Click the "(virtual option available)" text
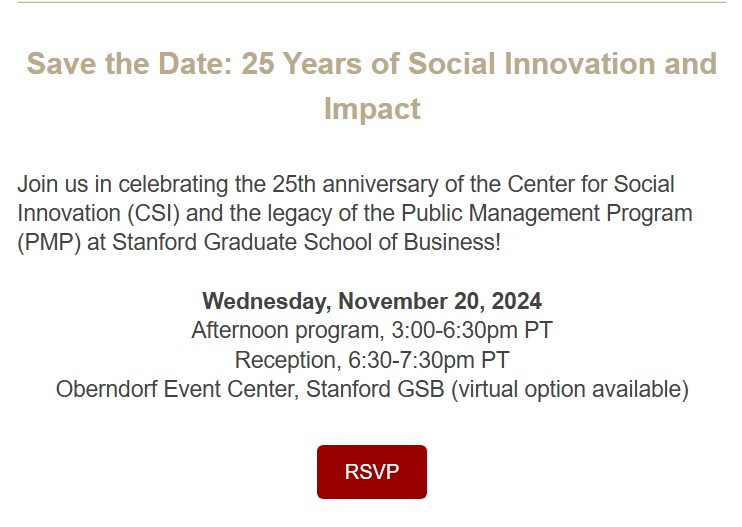 tap(570, 389)
